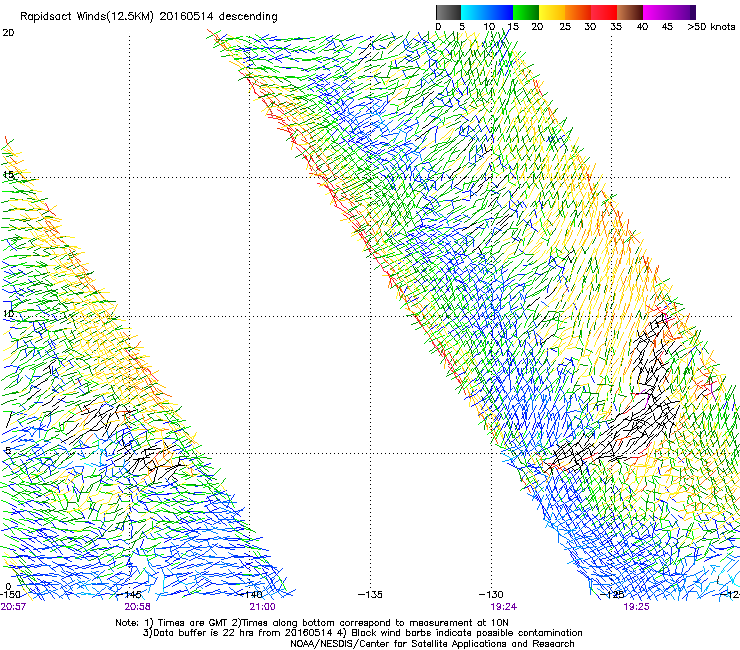Click the title 'Rapidscat Winds(12.5KM) 20160514 descending'
The image size is (740, 650).
point(149,17)
